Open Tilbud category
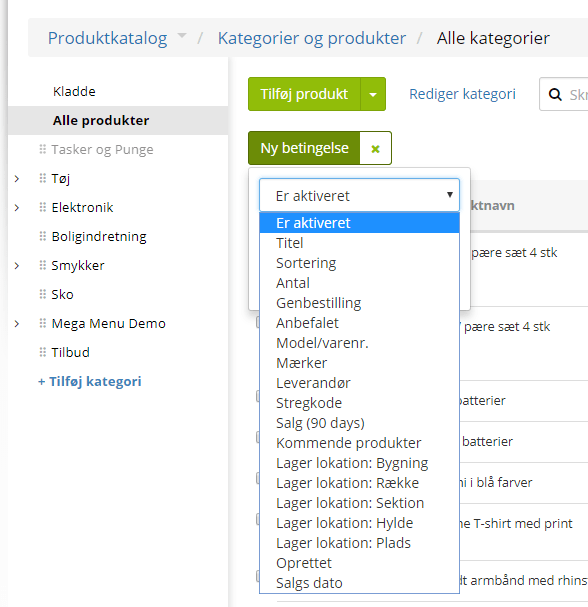The height and width of the screenshot is (607, 588). point(70,353)
